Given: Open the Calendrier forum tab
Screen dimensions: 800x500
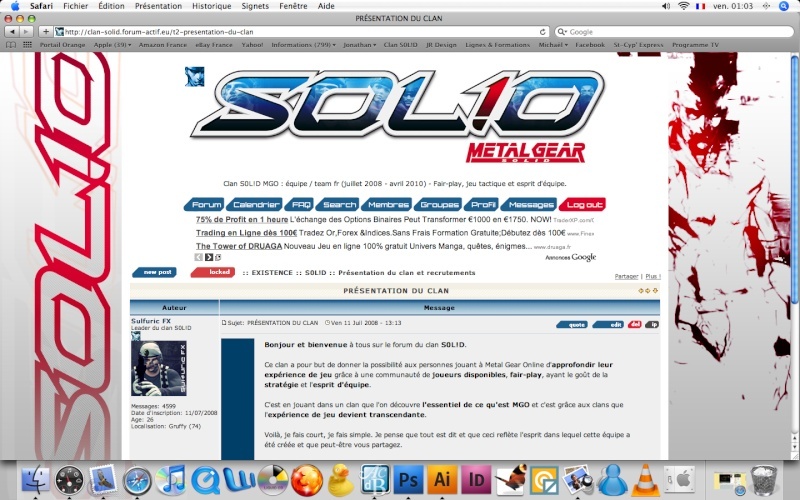Looking at the screenshot, I should pyautogui.click(x=255, y=205).
